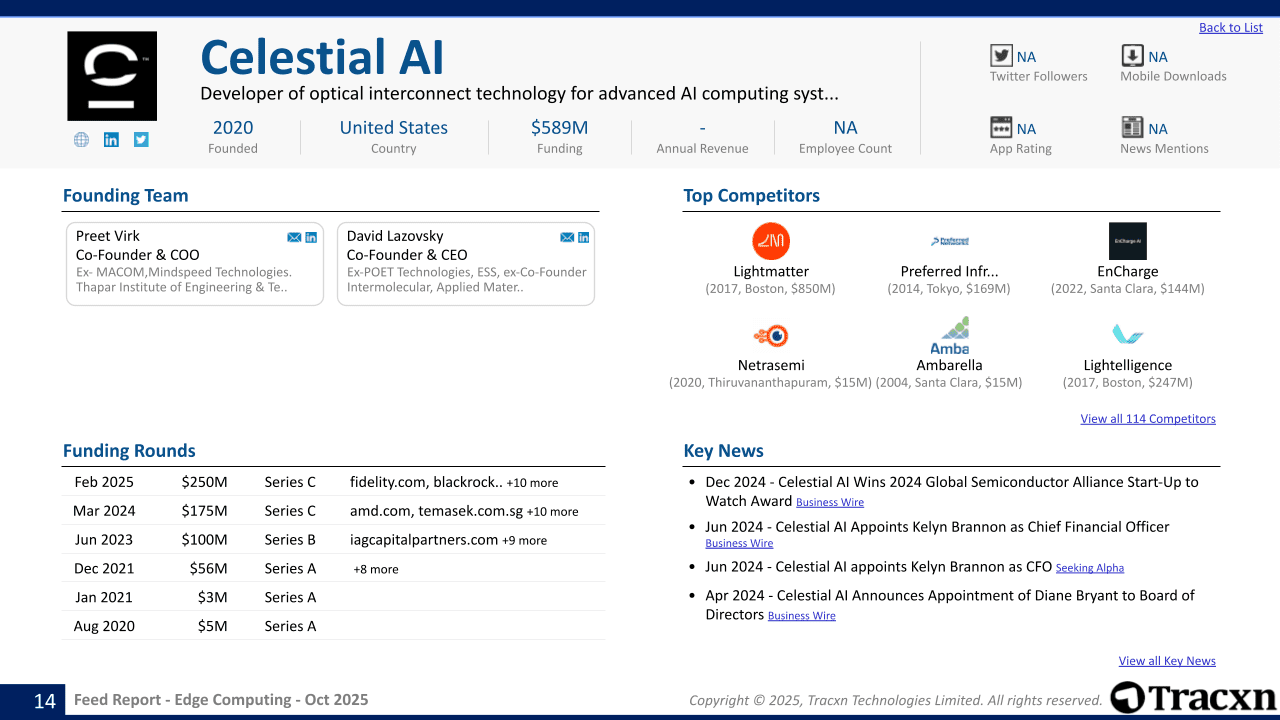
Task: Open Celestial AI's LinkedIn company icon
Action: [111, 140]
